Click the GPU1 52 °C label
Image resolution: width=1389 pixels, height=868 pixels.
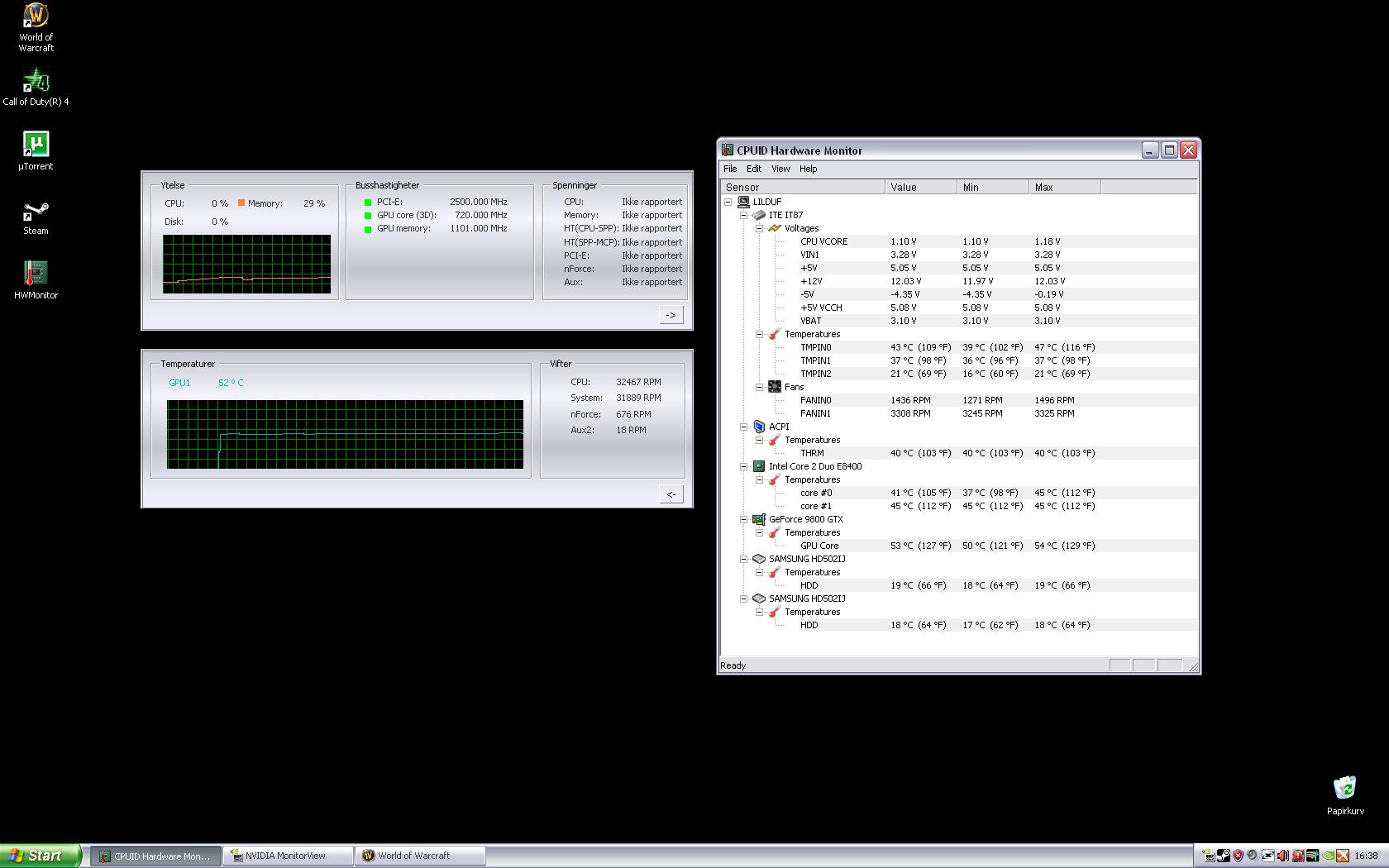click(x=206, y=383)
